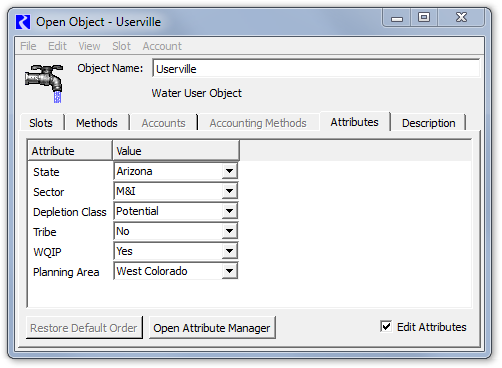Click the Object Name input field
The width and height of the screenshot is (502, 368).
(316, 69)
